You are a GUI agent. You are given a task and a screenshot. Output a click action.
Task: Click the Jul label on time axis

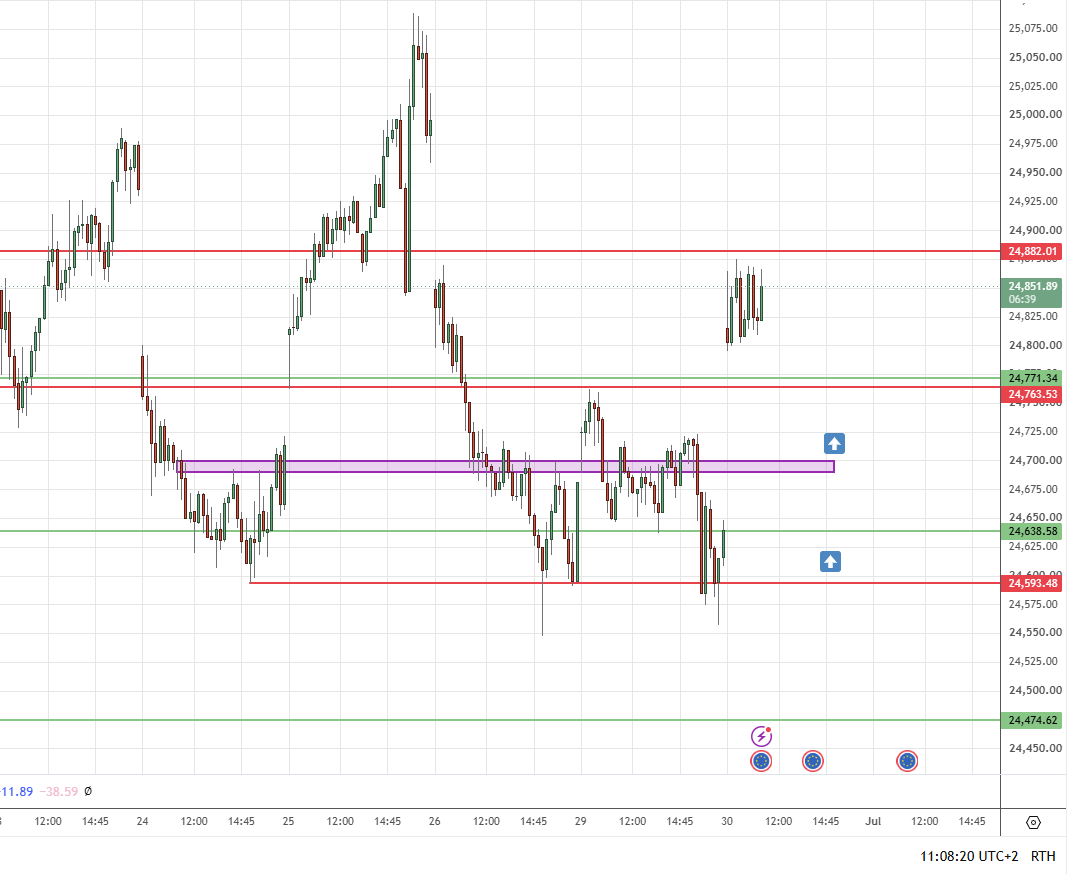[x=873, y=822]
